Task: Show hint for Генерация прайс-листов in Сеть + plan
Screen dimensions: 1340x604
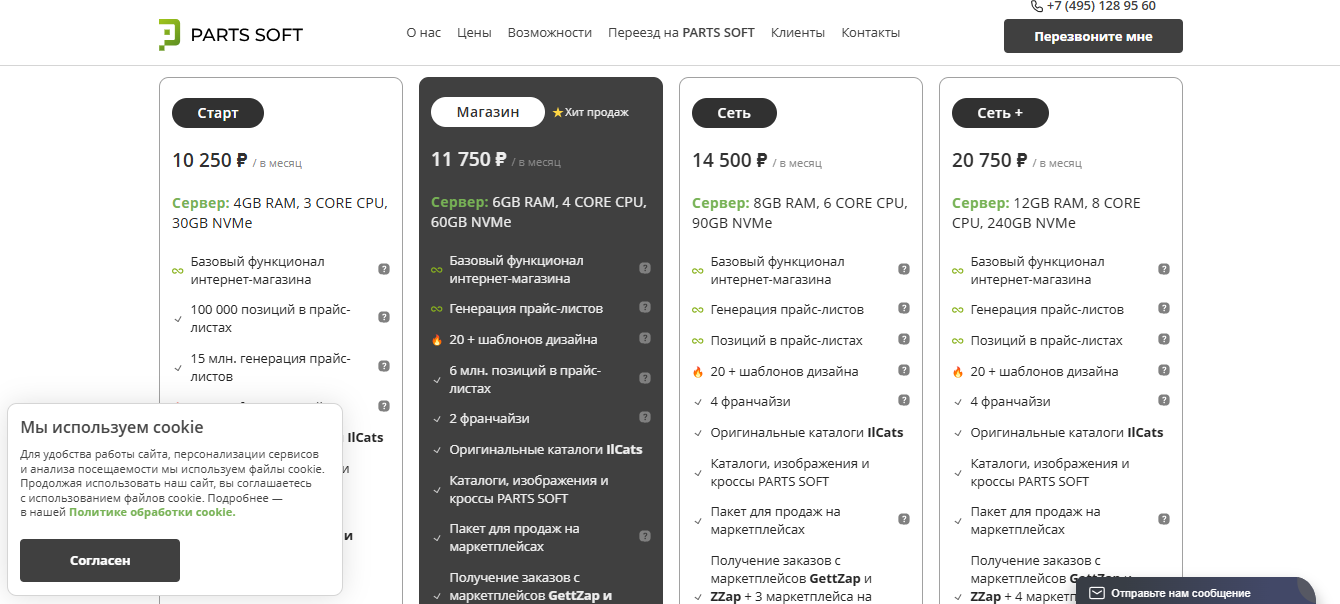Action: (x=1164, y=308)
